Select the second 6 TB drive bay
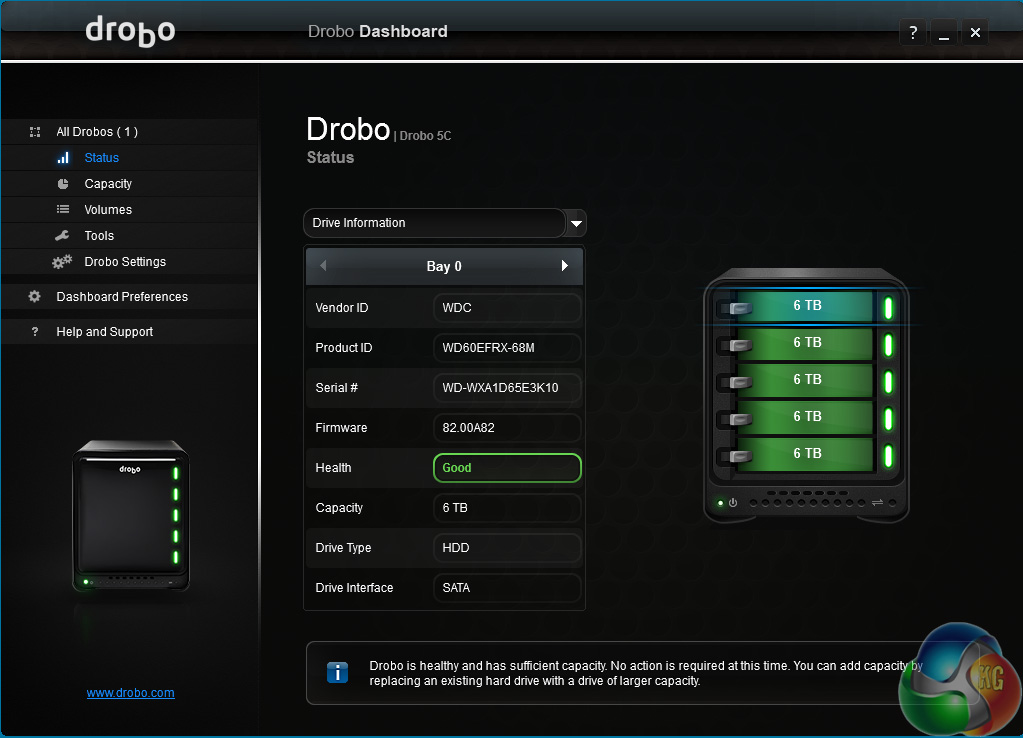 pyautogui.click(x=806, y=343)
